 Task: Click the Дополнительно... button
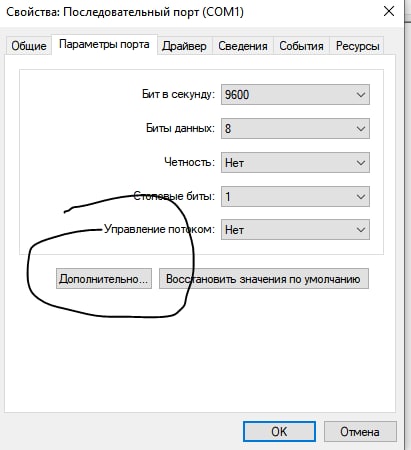coord(104,279)
